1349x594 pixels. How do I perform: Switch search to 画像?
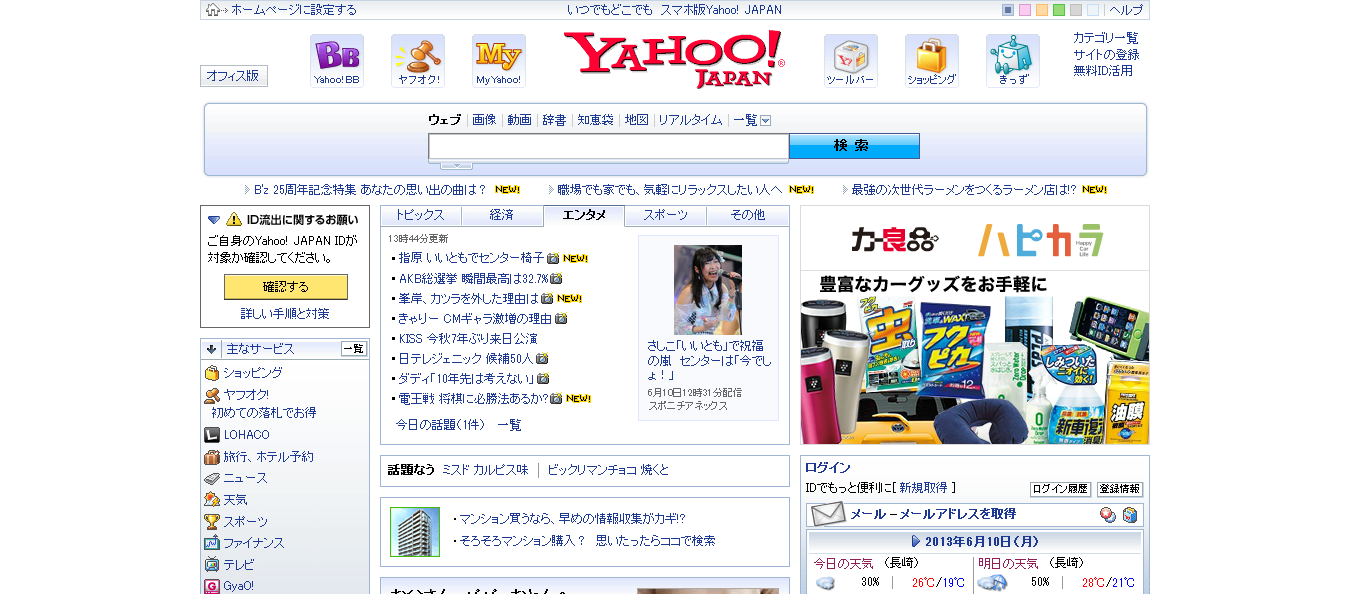(484, 120)
